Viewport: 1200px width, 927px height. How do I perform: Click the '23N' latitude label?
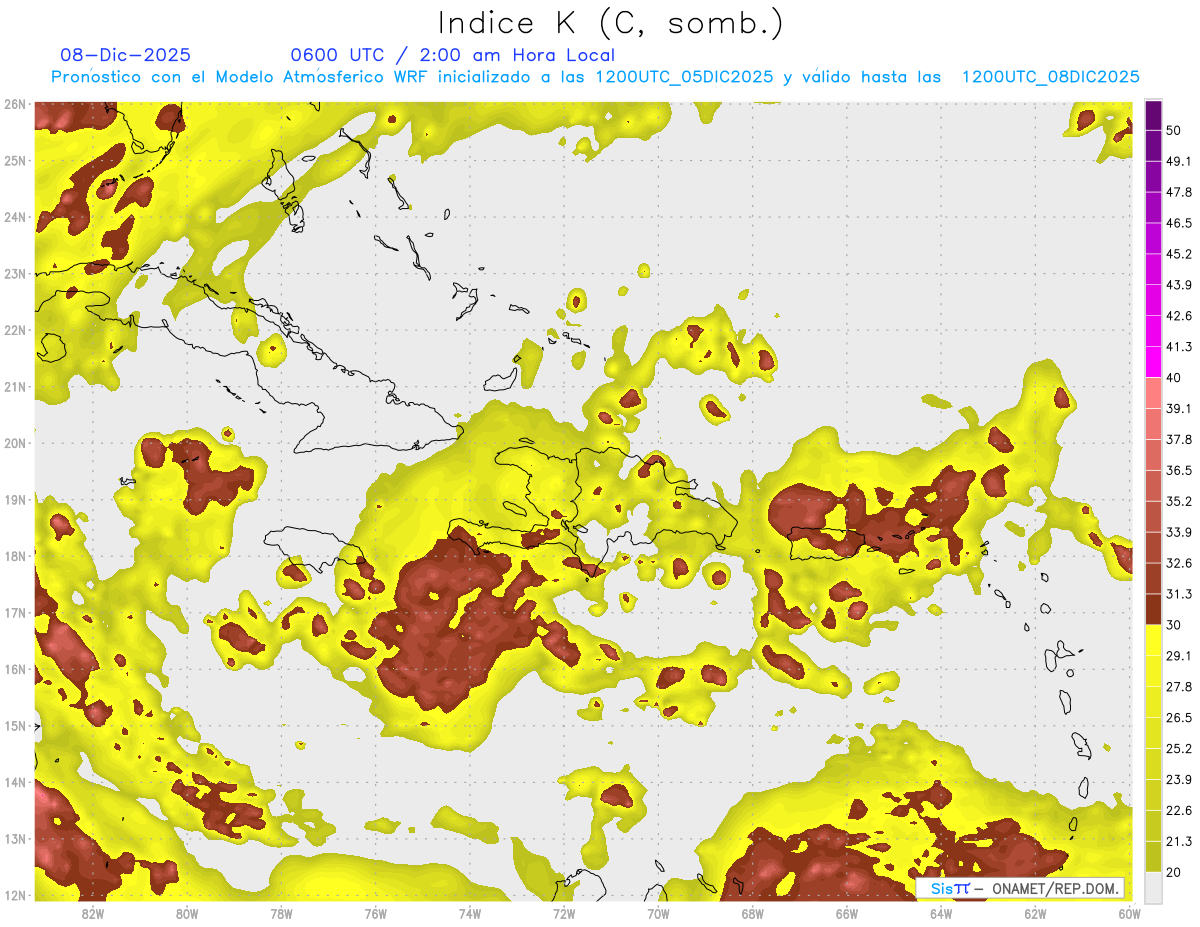pyautogui.click(x=15, y=273)
